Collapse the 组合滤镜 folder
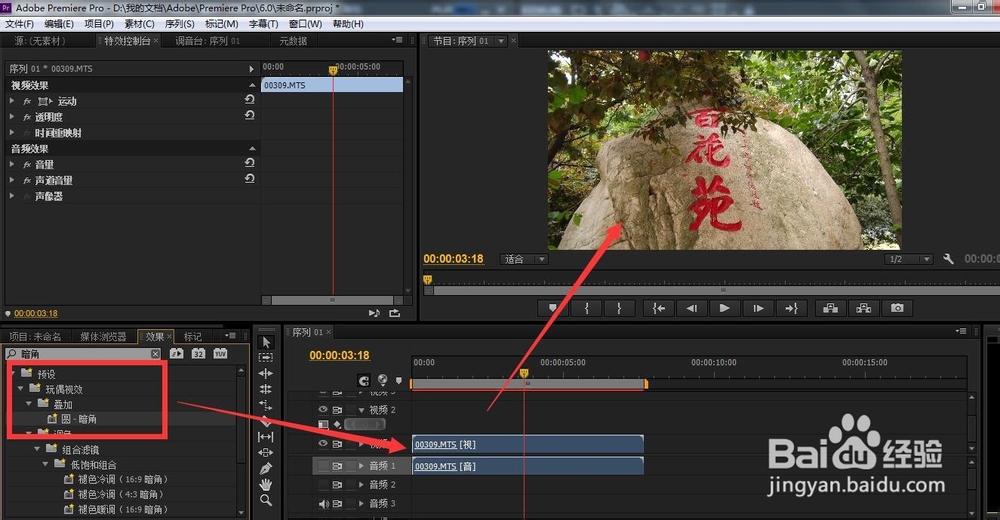 coord(37,449)
